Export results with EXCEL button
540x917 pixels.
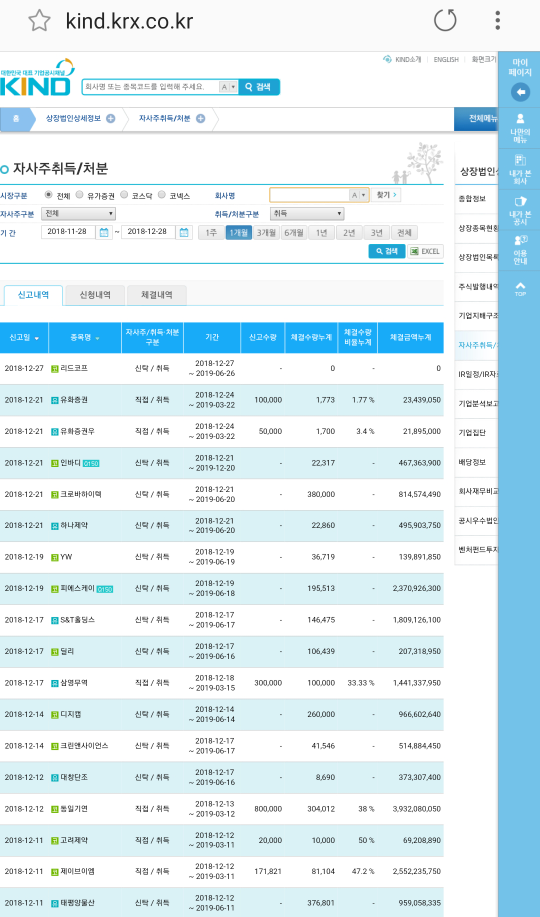coord(425,251)
